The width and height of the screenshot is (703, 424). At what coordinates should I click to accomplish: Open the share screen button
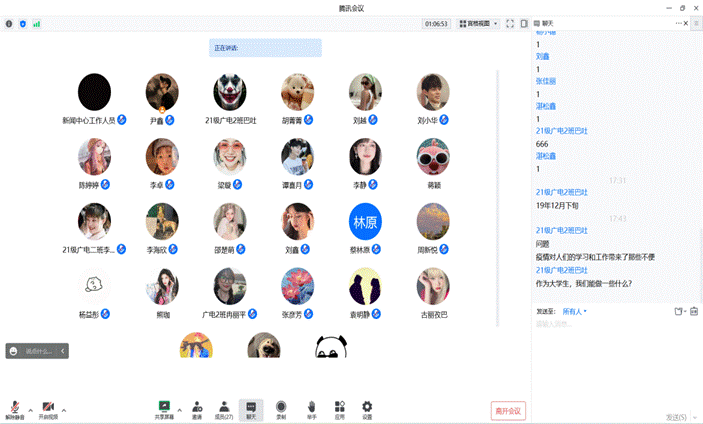click(164, 410)
